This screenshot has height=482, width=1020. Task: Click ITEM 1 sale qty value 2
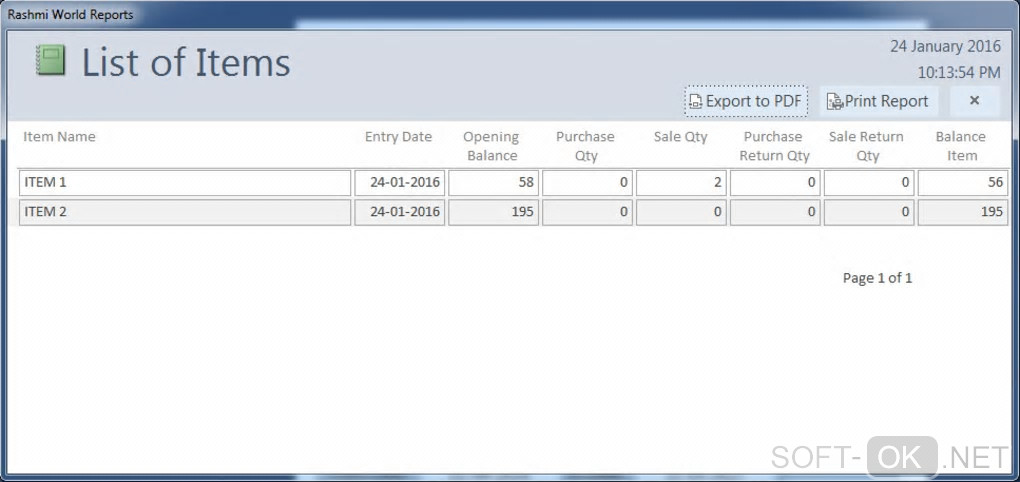tap(681, 183)
